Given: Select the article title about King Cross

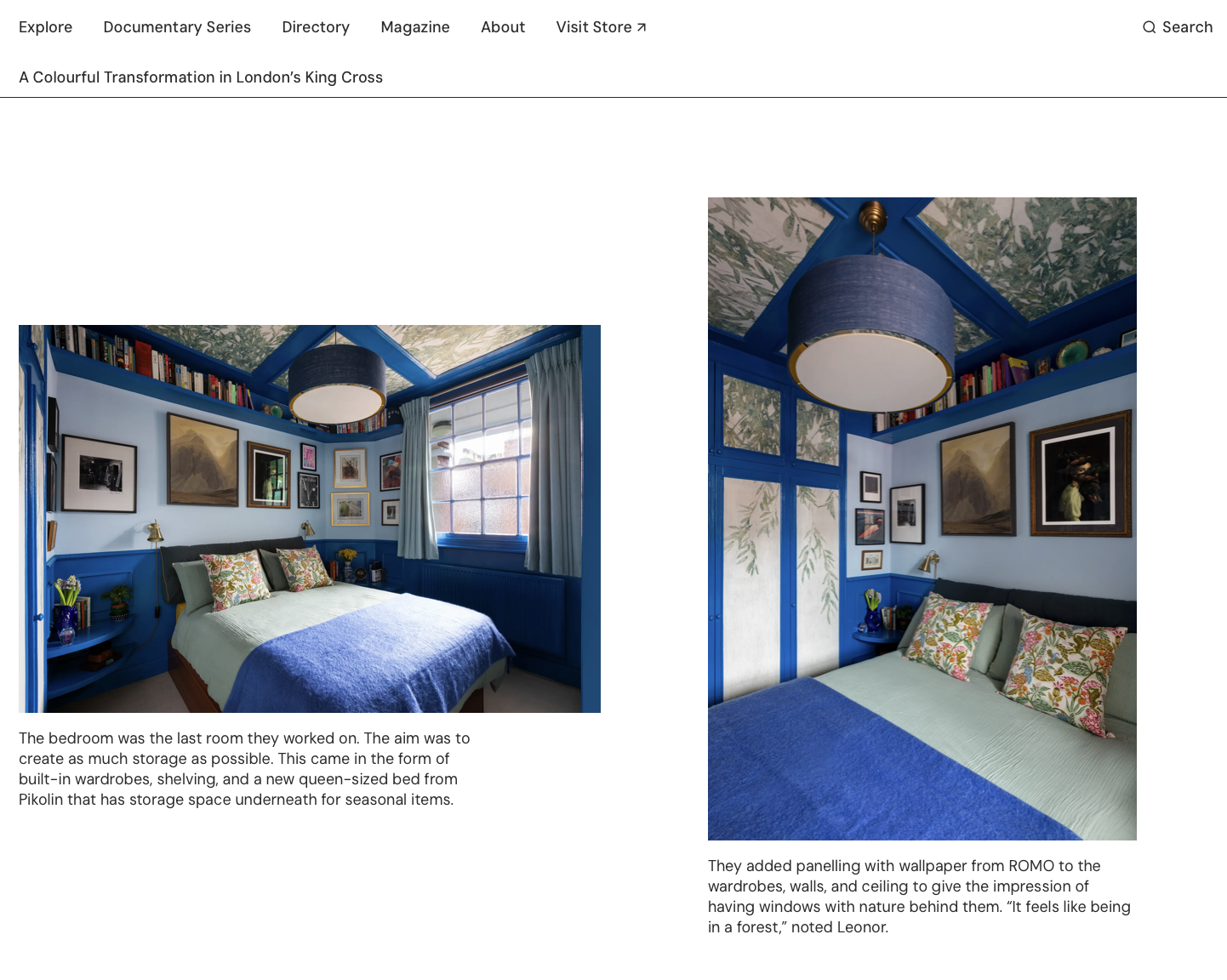Looking at the screenshot, I should tap(201, 77).
